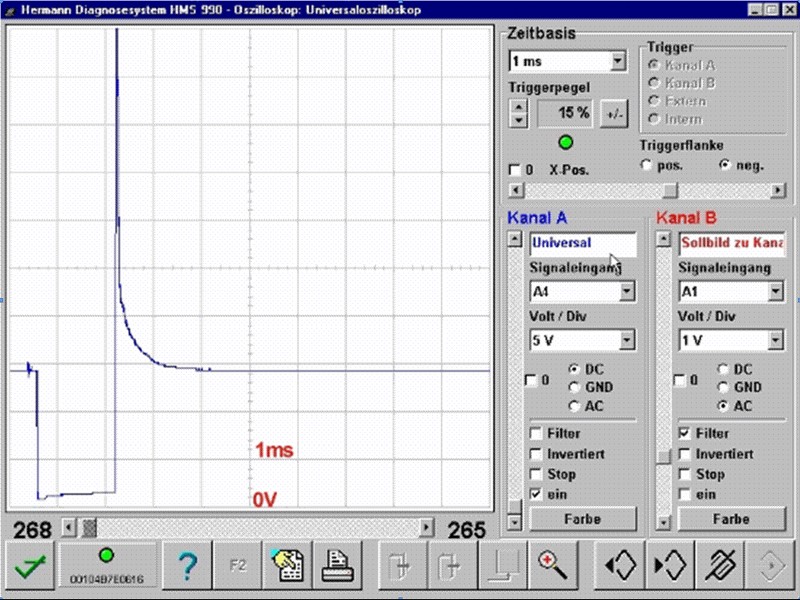This screenshot has height=600, width=800.
Task: Check the Stop box under Kanal A
Action: pyautogui.click(x=536, y=474)
